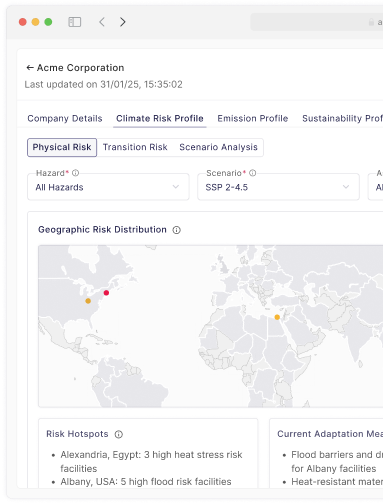Switch to the Emission Profile tab
Viewport: 383px width, 504px height.
(x=253, y=118)
